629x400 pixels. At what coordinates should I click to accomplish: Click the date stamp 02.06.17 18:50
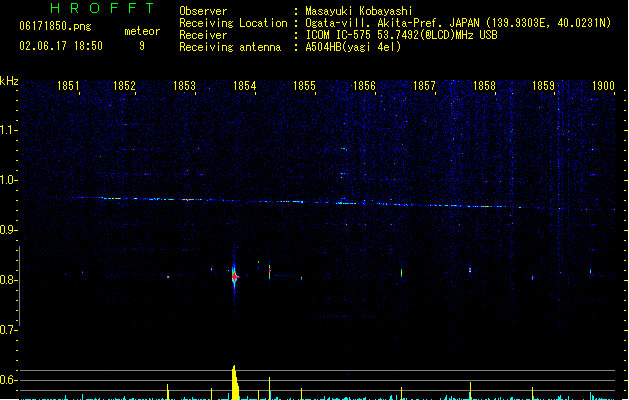61,46
